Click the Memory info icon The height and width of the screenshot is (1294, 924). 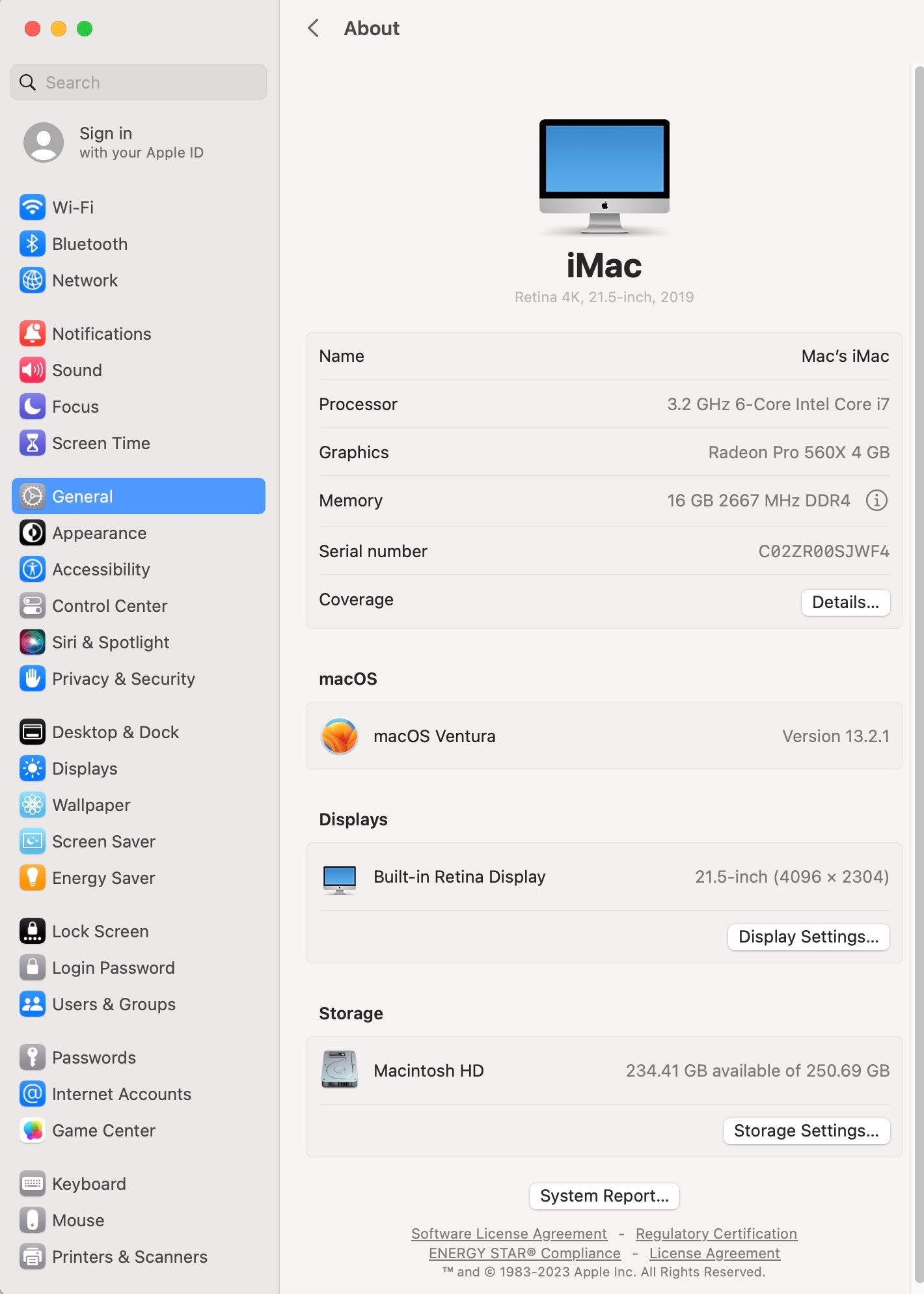tap(876, 501)
